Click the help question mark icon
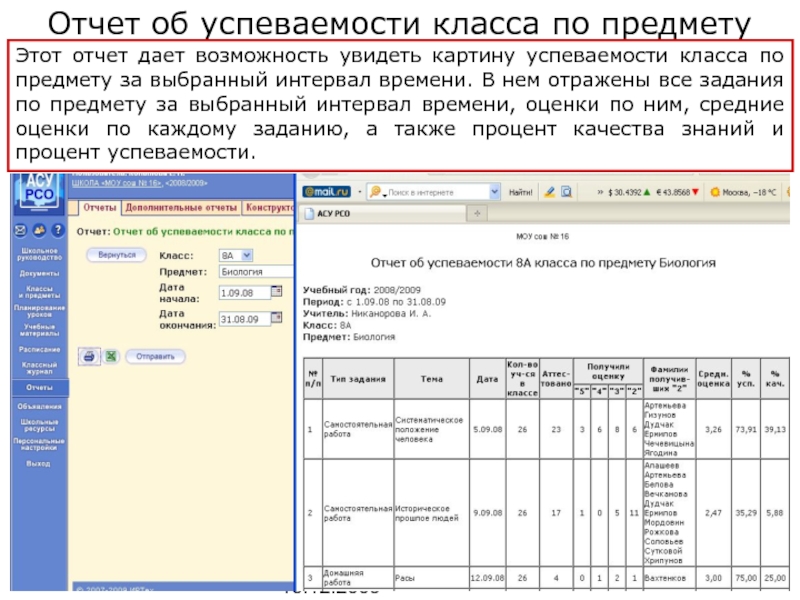Viewport: 800px width, 600px height. 58,229
